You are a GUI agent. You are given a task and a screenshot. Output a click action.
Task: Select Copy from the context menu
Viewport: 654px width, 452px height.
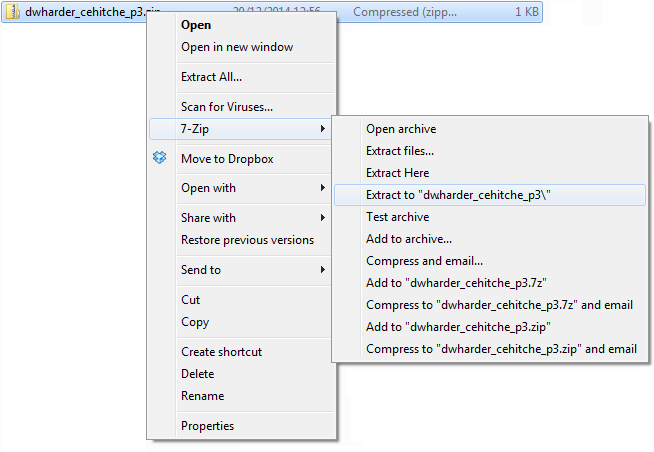pos(194,322)
